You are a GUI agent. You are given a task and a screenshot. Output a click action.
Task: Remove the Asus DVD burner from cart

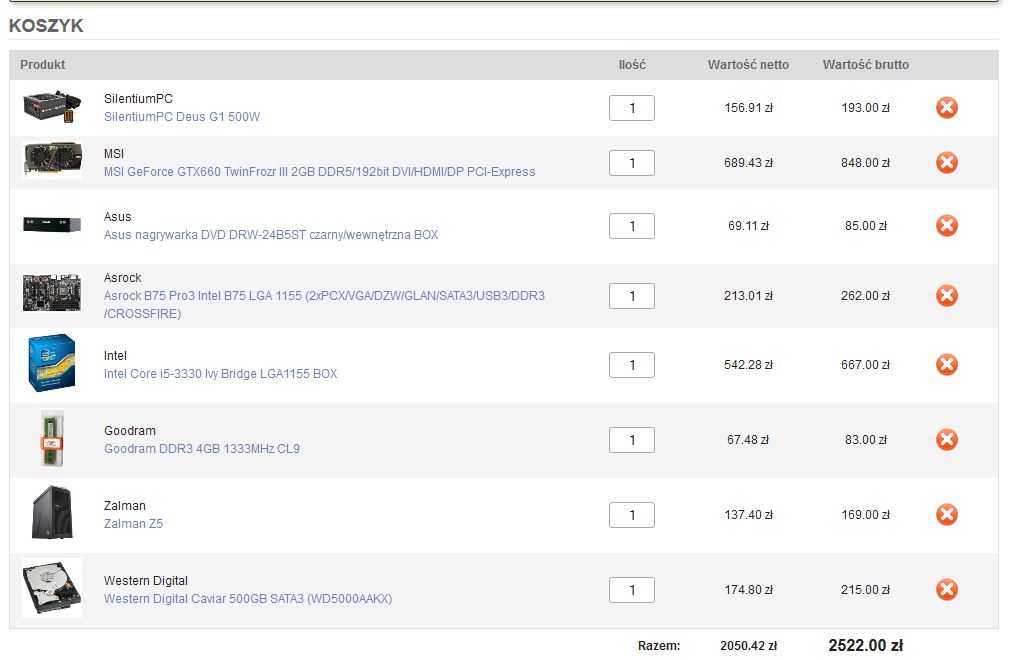946,226
